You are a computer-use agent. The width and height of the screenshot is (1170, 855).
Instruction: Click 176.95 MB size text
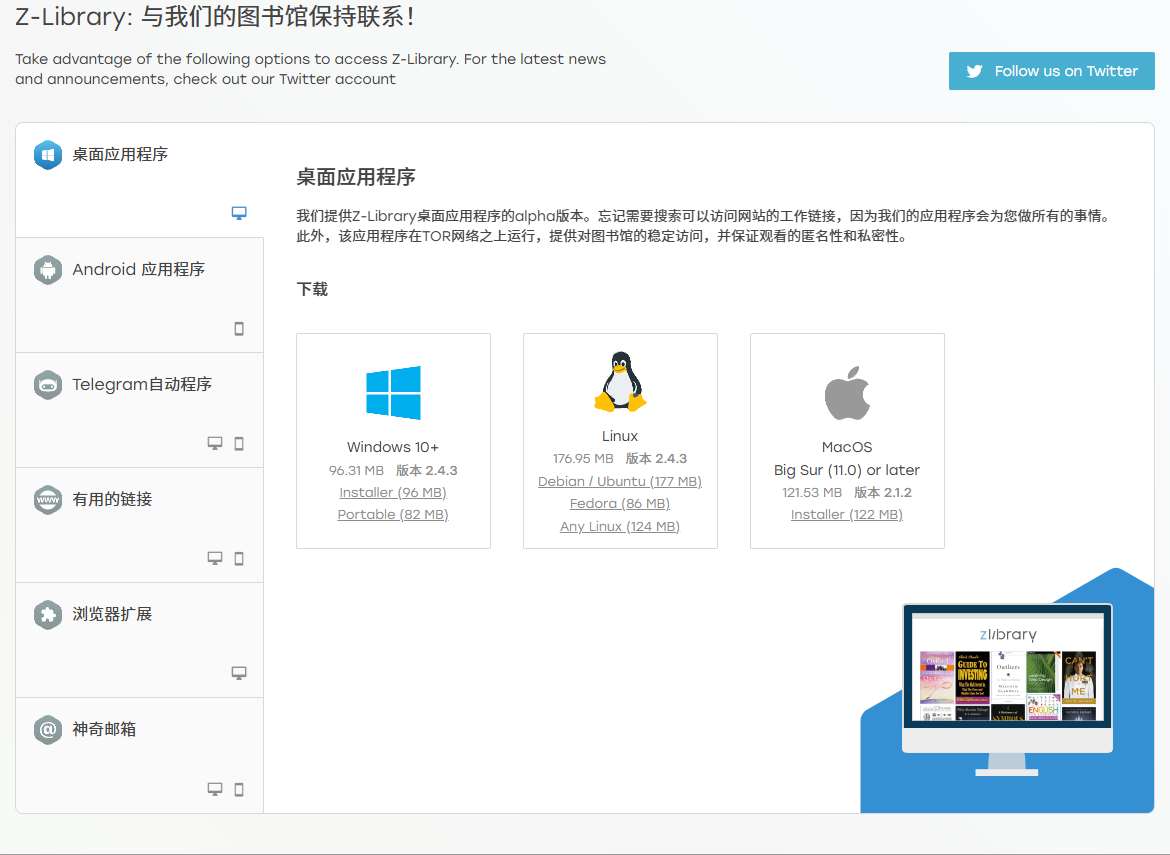tap(583, 458)
